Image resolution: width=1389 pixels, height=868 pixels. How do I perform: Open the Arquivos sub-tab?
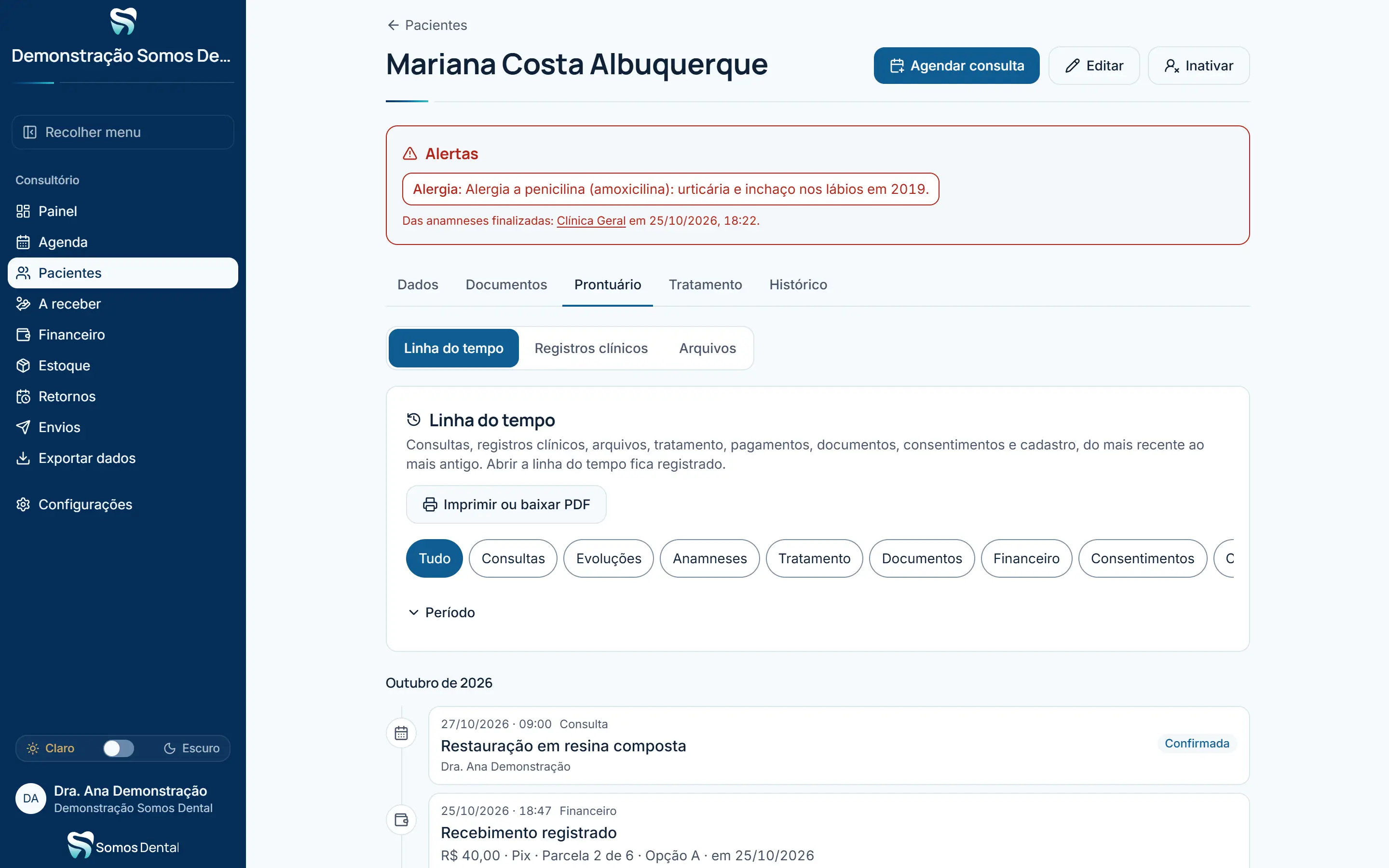click(708, 349)
